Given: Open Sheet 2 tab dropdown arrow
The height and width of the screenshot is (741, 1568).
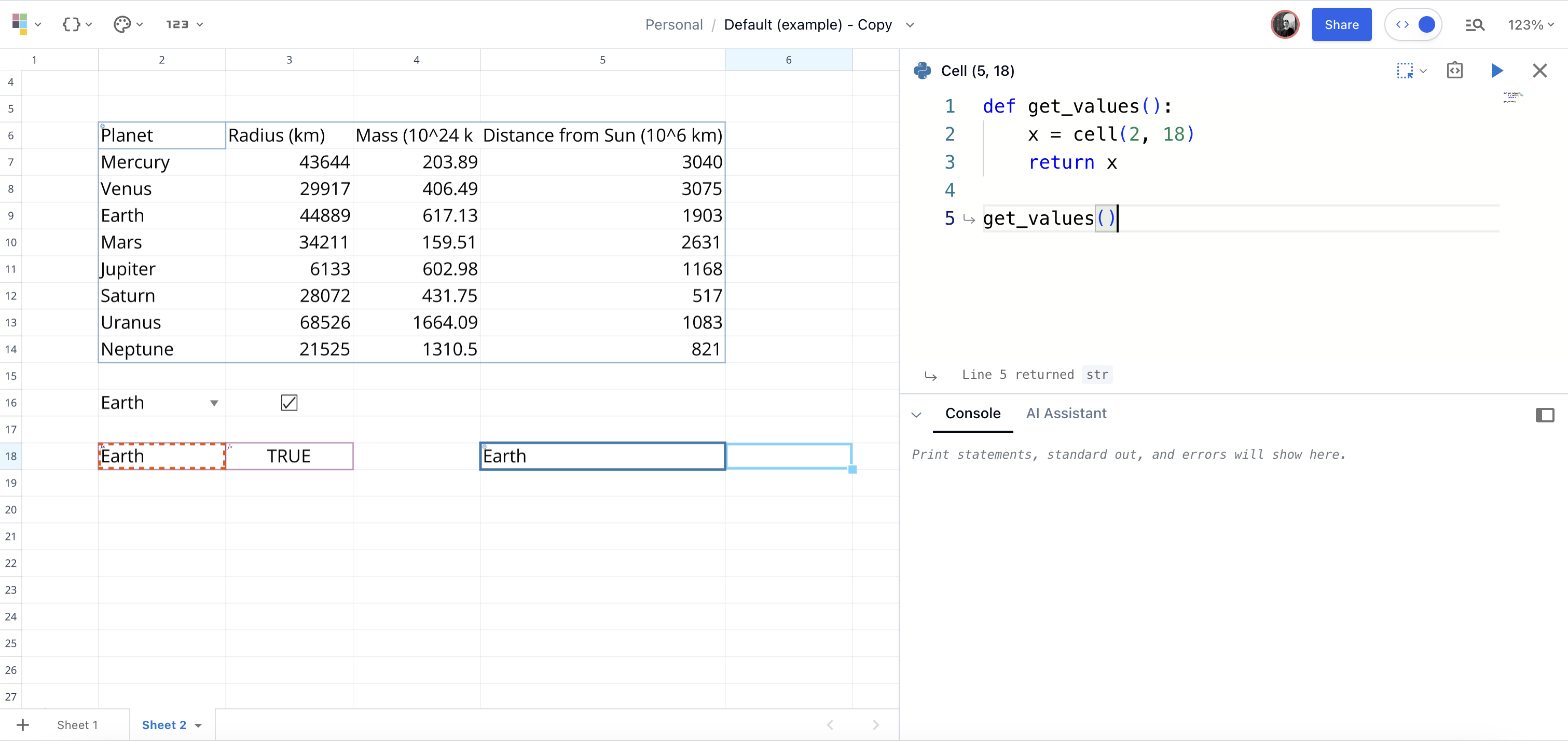Looking at the screenshot, I should coord(198,725).
